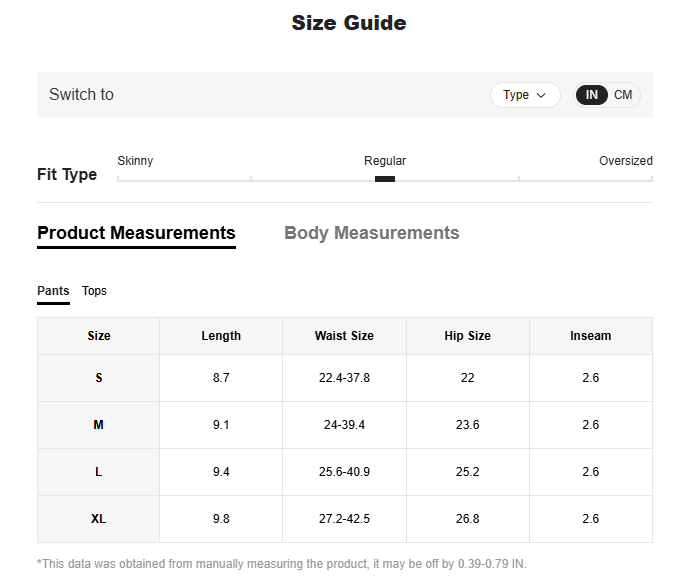This screenshot has height=579, width=690.
Task: Click the Oversized fit label
Action: [626, 161]
